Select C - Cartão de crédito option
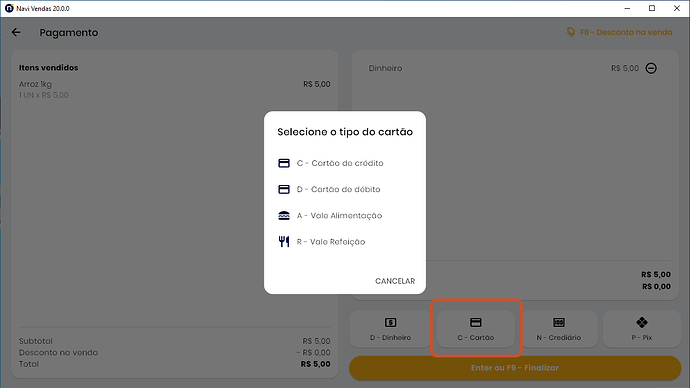 coord(340,163)
